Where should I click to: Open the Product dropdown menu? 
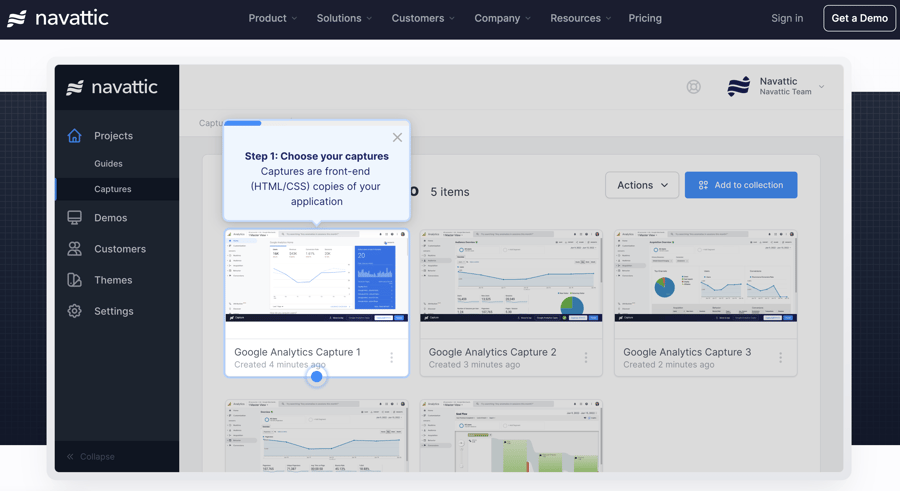tap(273, 18)
